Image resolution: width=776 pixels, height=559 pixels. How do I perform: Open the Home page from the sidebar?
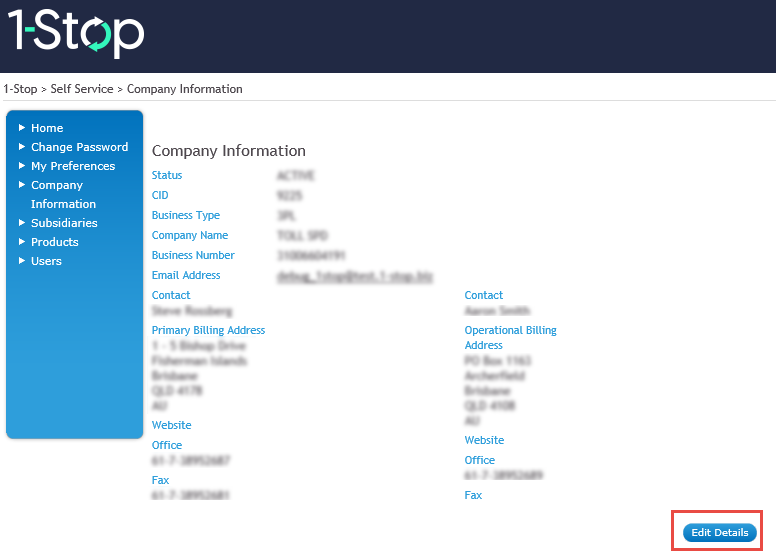[47, 128]
